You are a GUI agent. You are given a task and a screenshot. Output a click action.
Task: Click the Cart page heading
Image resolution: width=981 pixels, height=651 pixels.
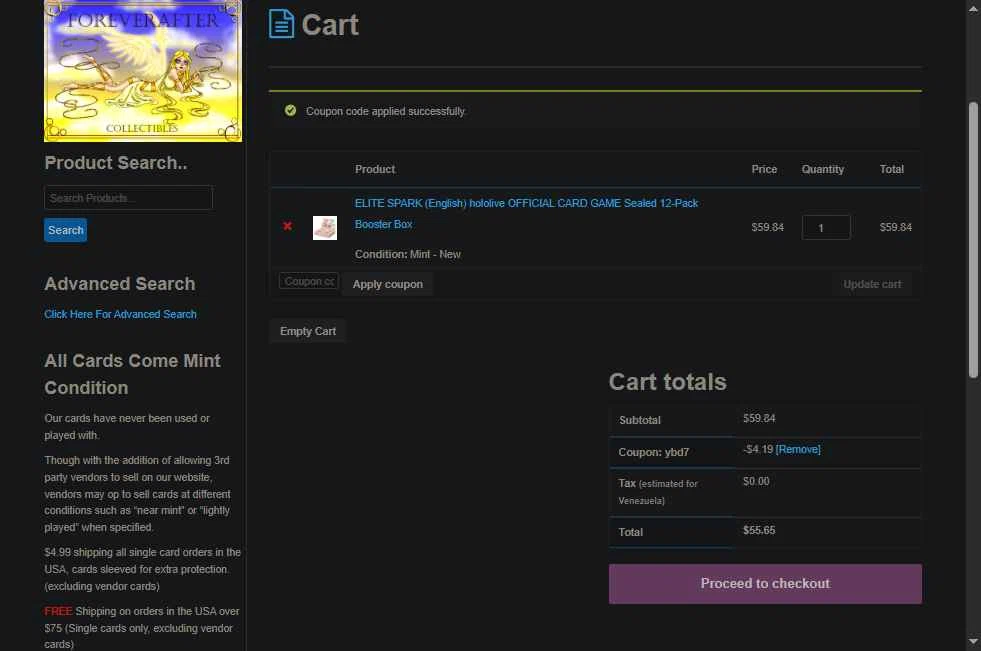pos(330,25)
